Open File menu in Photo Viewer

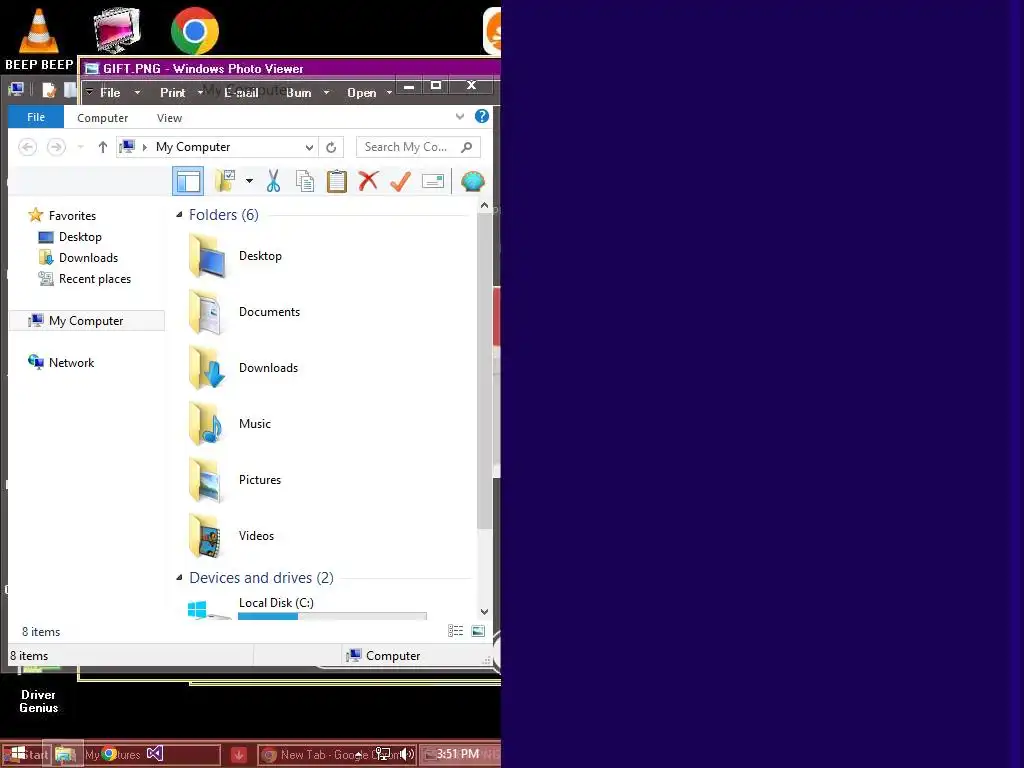(x=110, y=93)
